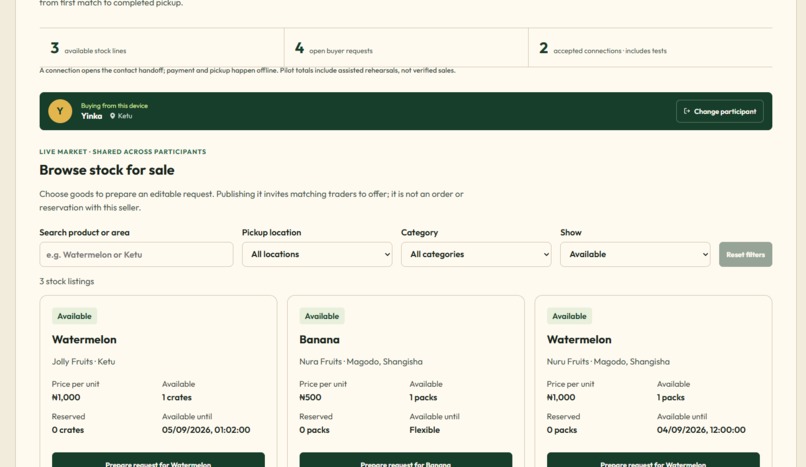Click the 'Browse stock for sale' heading
Viewport: 806px width, 467px height.
click(x=107, y=170)
